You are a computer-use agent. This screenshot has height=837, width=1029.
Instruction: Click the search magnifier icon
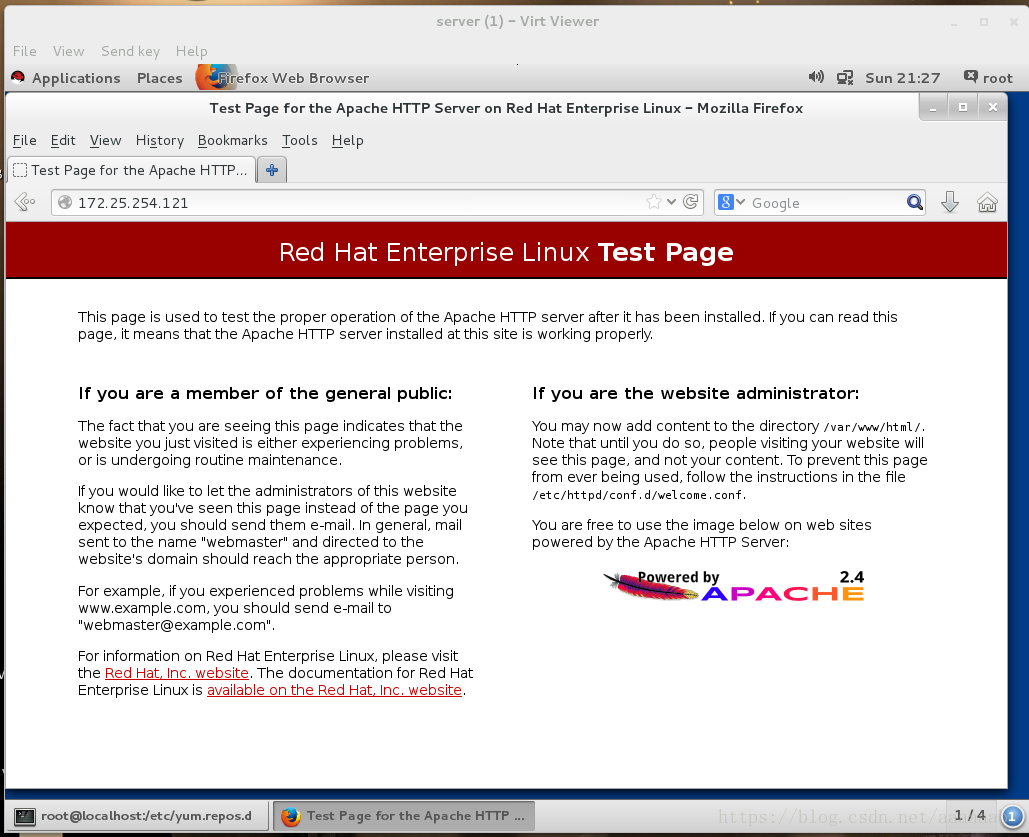pyautogui.click(x=915, y=202)
